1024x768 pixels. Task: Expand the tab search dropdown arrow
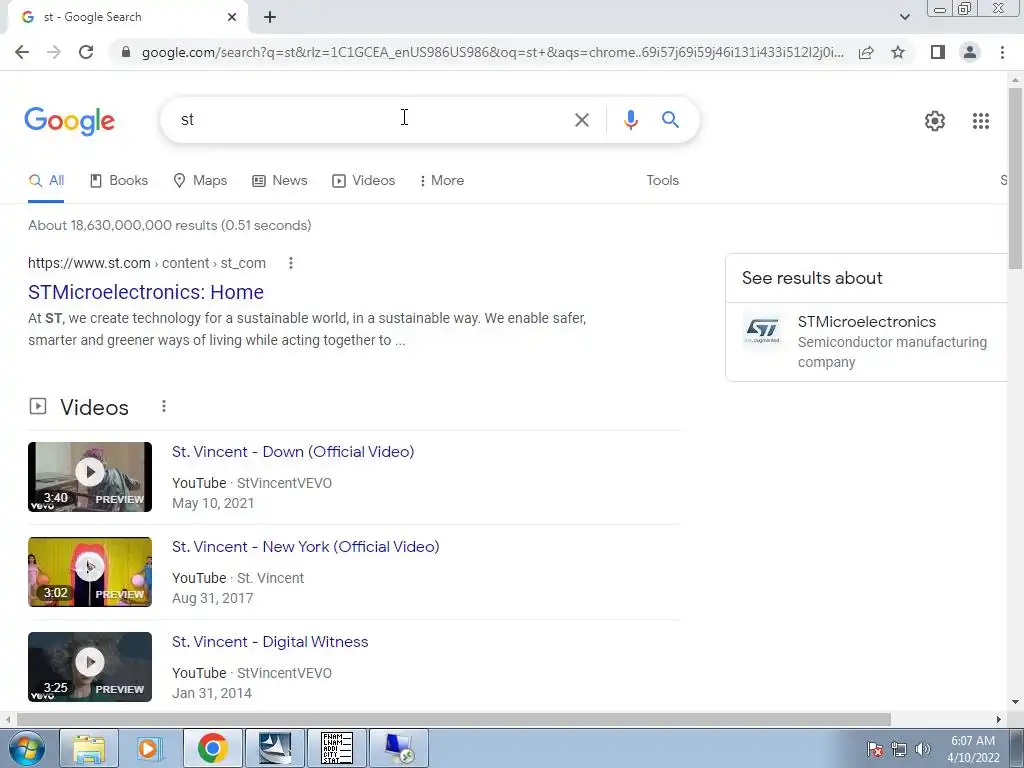904,17
